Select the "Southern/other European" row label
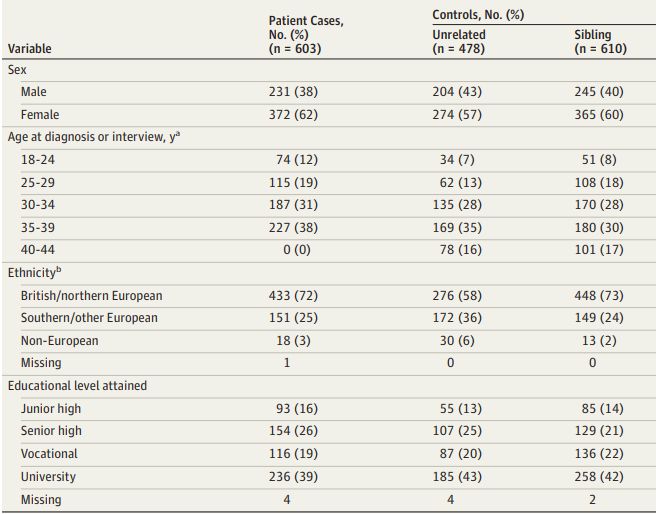The image size is (656, 514). pos(89,318)
